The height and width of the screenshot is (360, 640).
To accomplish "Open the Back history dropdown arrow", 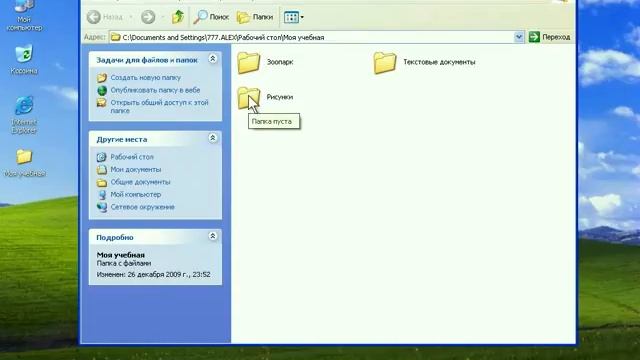I will (x=131, y=17).
